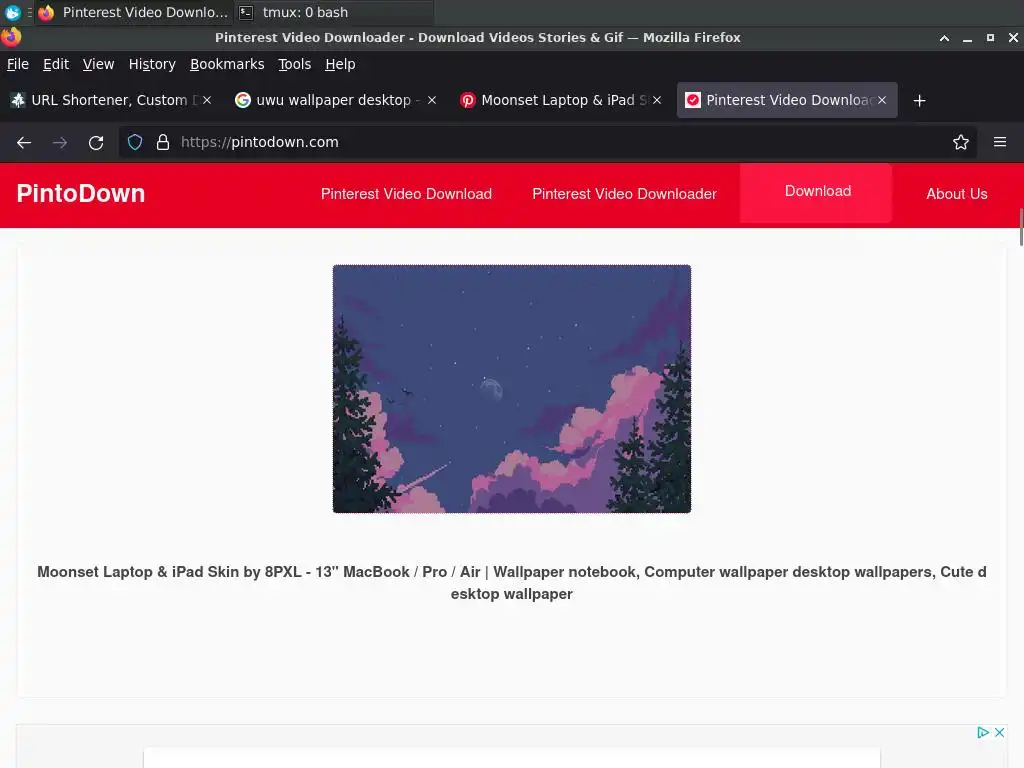This screenshot has width=1024, height=768.
Task: Go back using the browser back arrow
Action: coord(24,142)
